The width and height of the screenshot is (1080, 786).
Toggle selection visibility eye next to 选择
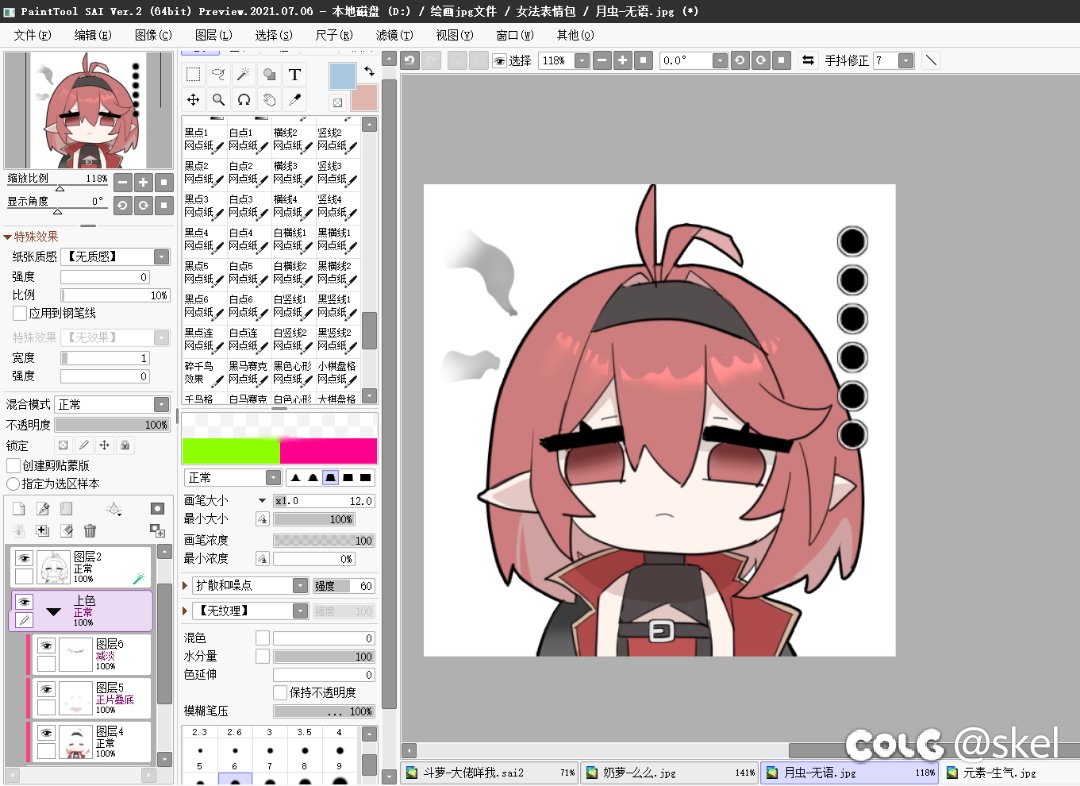pyautogui.click(x=499, y=61)
